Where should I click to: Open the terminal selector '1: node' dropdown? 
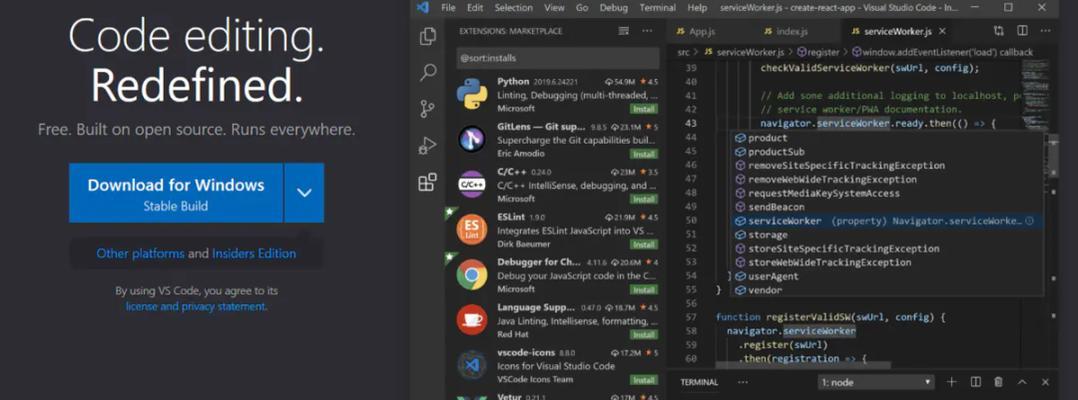tap(877, 382)
